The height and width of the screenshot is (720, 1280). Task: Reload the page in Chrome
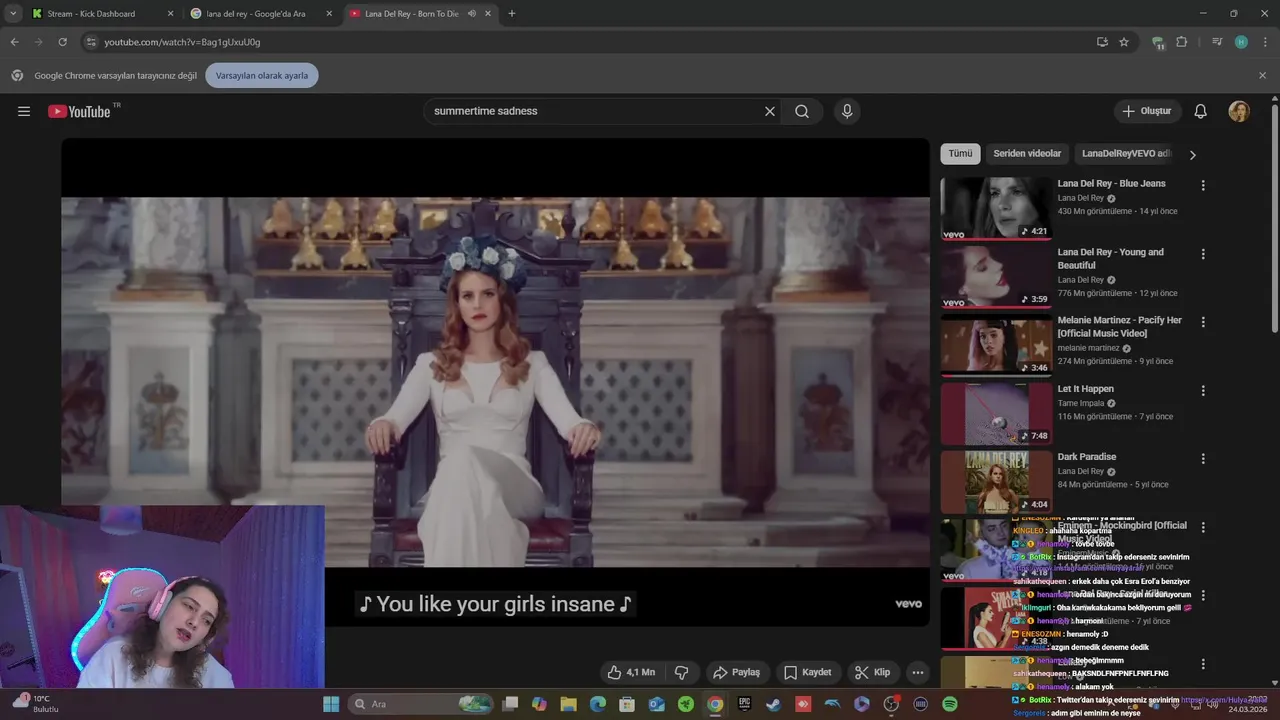click(x=62, y=42)
